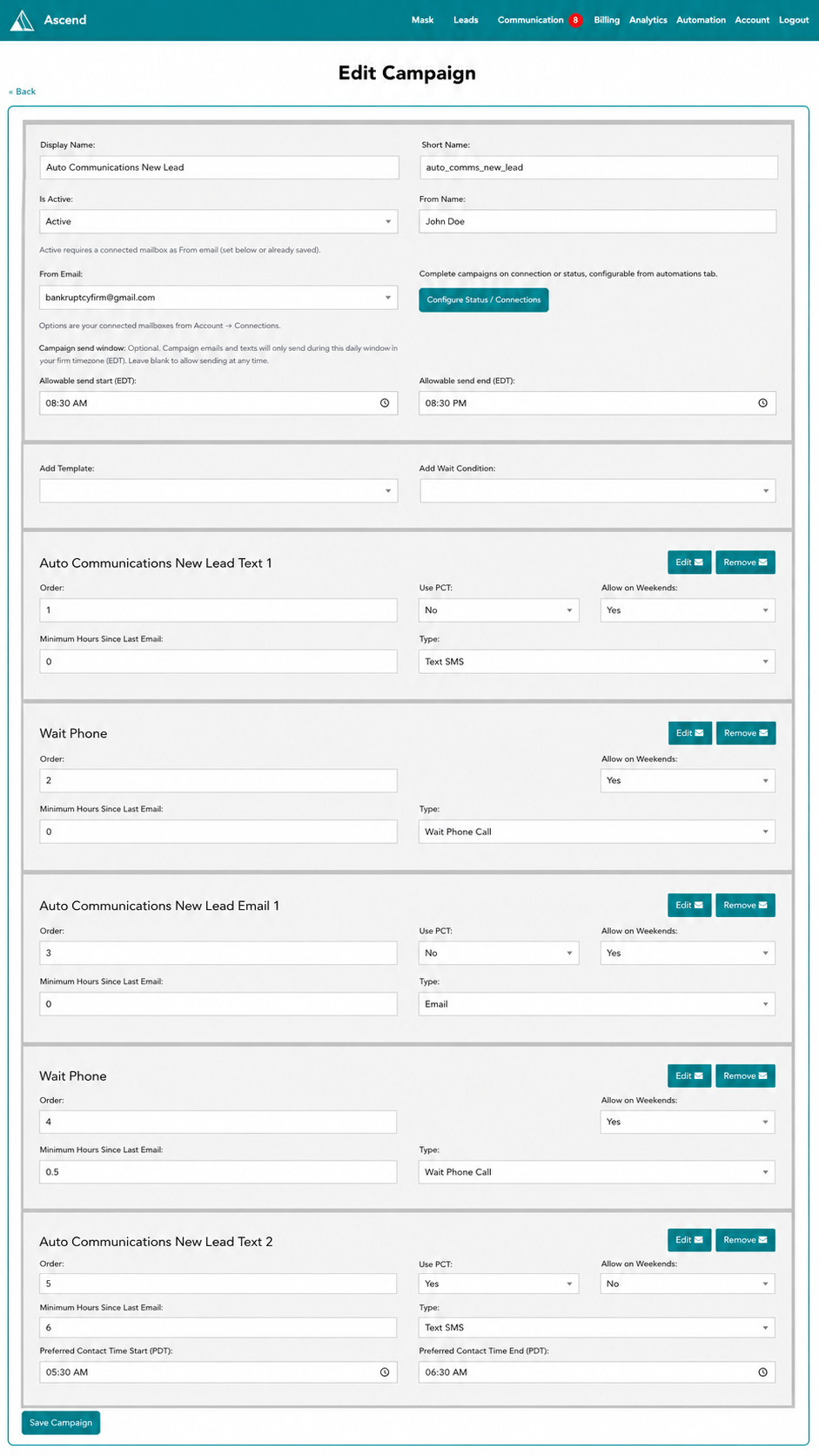The height and width of the screenshot is (1456, 819).
Task: Open Allow on Weekends dropdown for Email 1
Action: point(688,954)
